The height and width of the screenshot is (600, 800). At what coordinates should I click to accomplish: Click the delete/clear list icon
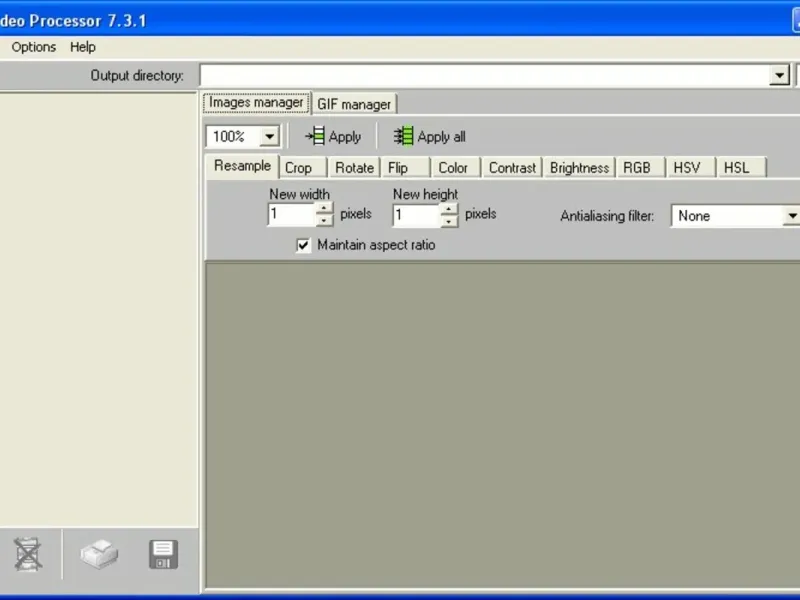28,554
